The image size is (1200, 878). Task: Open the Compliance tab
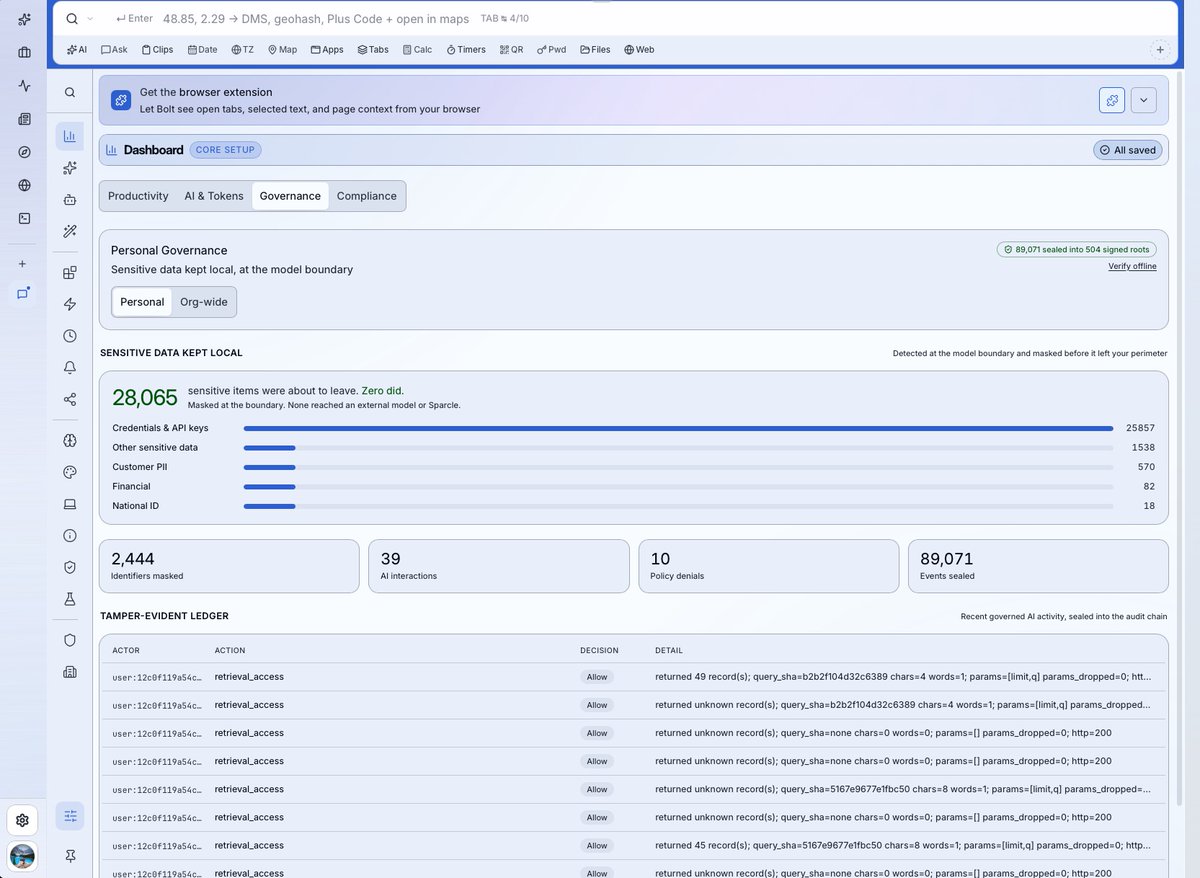click(367, 196)
